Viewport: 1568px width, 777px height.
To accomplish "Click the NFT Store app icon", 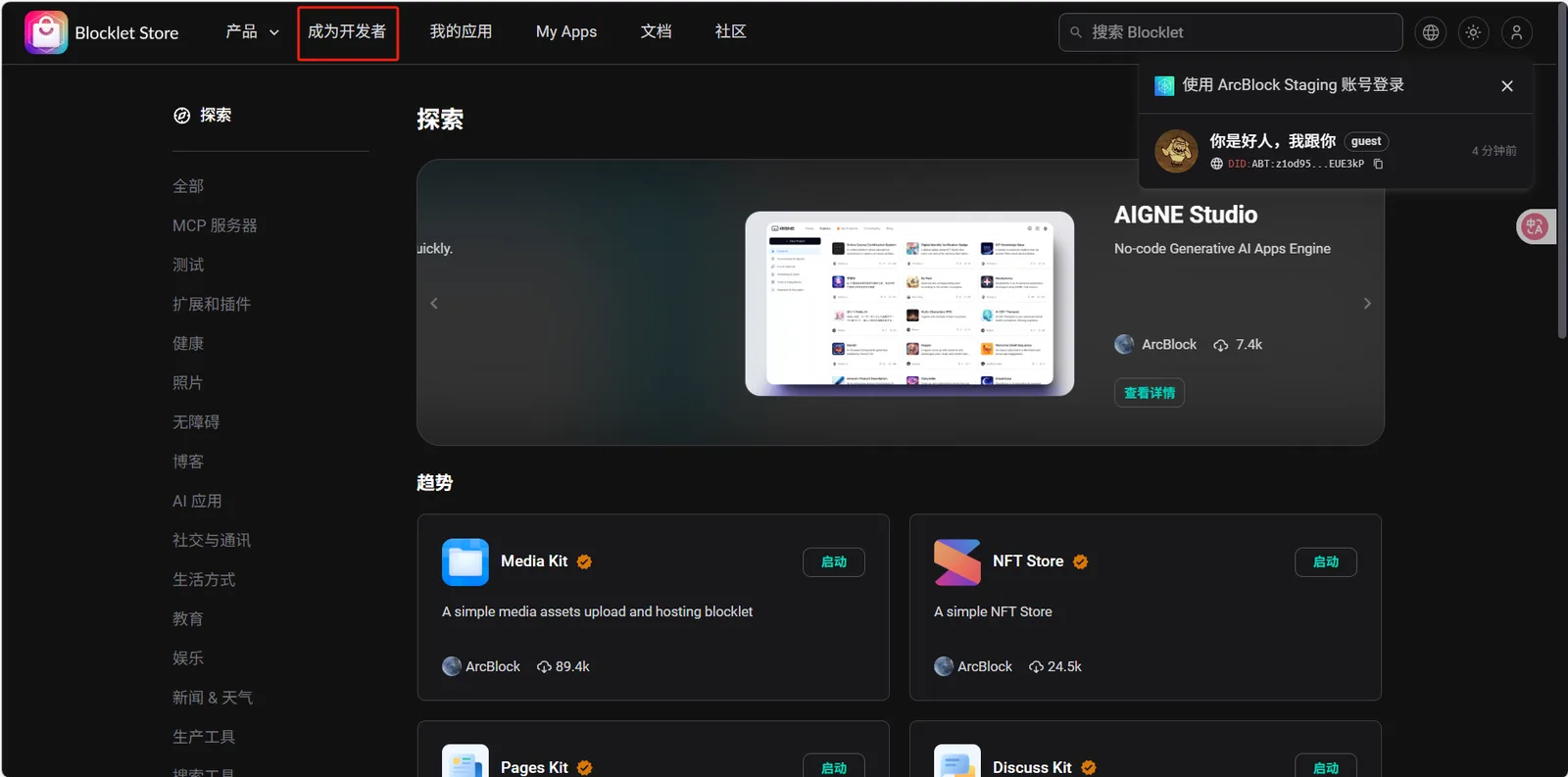I will 957,562.
